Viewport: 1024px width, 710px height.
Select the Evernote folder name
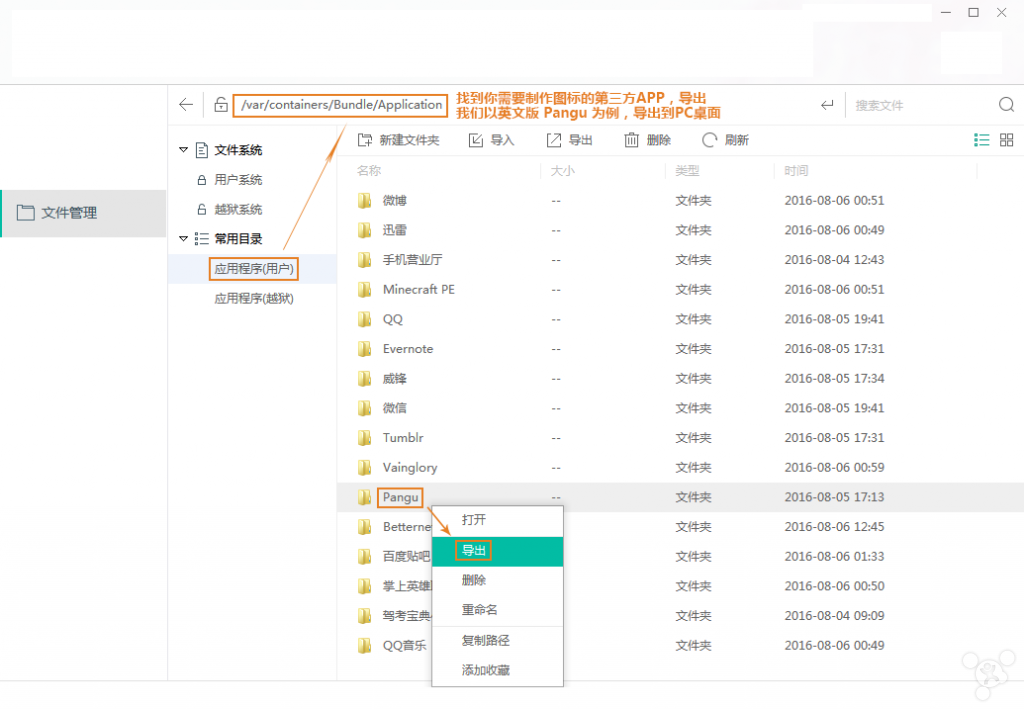pos(408,349)
